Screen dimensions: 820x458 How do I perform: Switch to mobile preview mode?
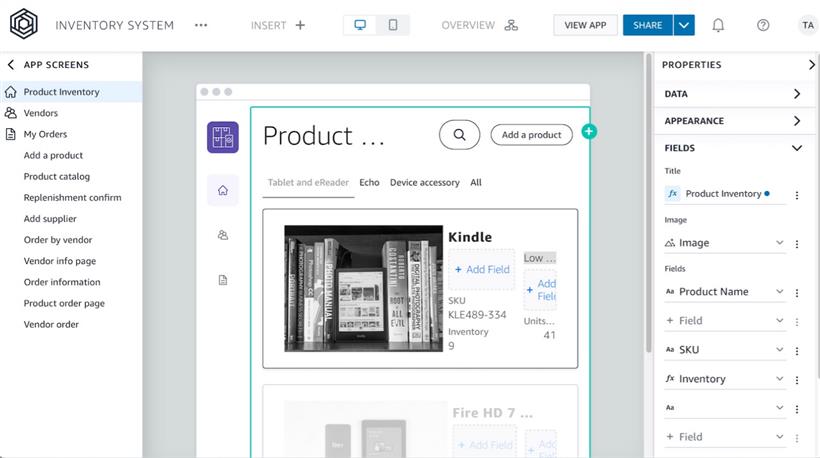click(x=393, y=25)
